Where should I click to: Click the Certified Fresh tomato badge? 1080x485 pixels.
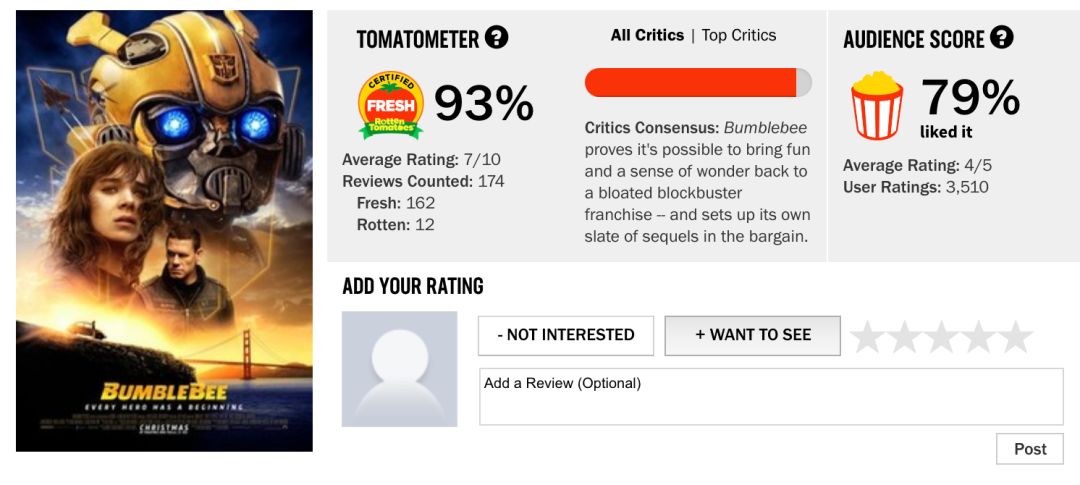(x=391, y=105)
